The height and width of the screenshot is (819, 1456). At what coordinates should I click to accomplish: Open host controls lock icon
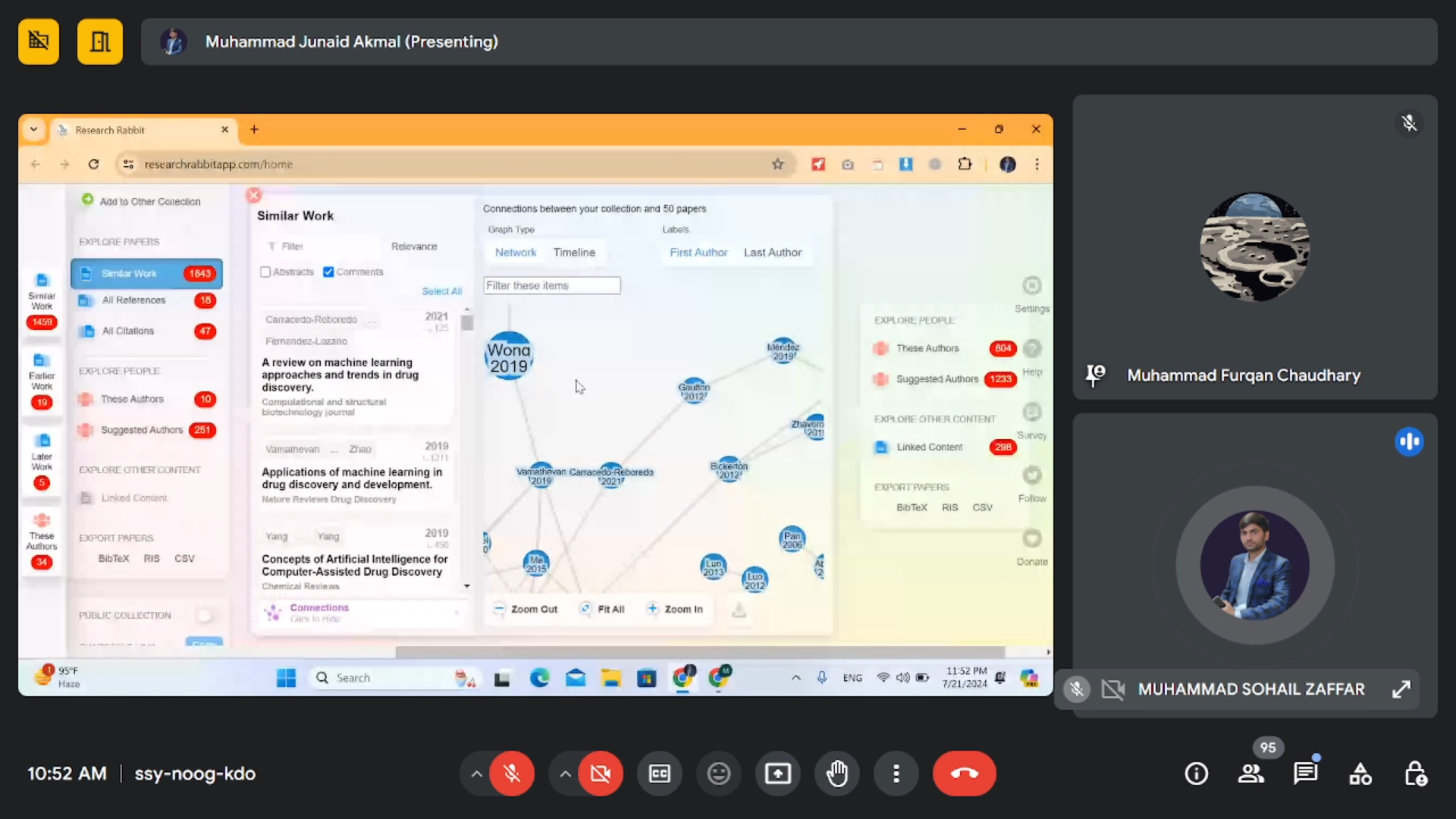click(x=1415, y=773)
